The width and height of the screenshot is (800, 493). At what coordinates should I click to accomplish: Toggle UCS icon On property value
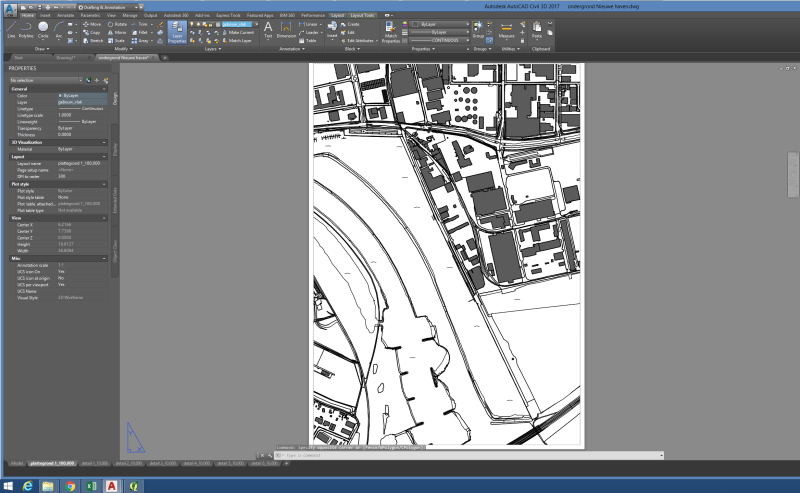tap(62, 272)
